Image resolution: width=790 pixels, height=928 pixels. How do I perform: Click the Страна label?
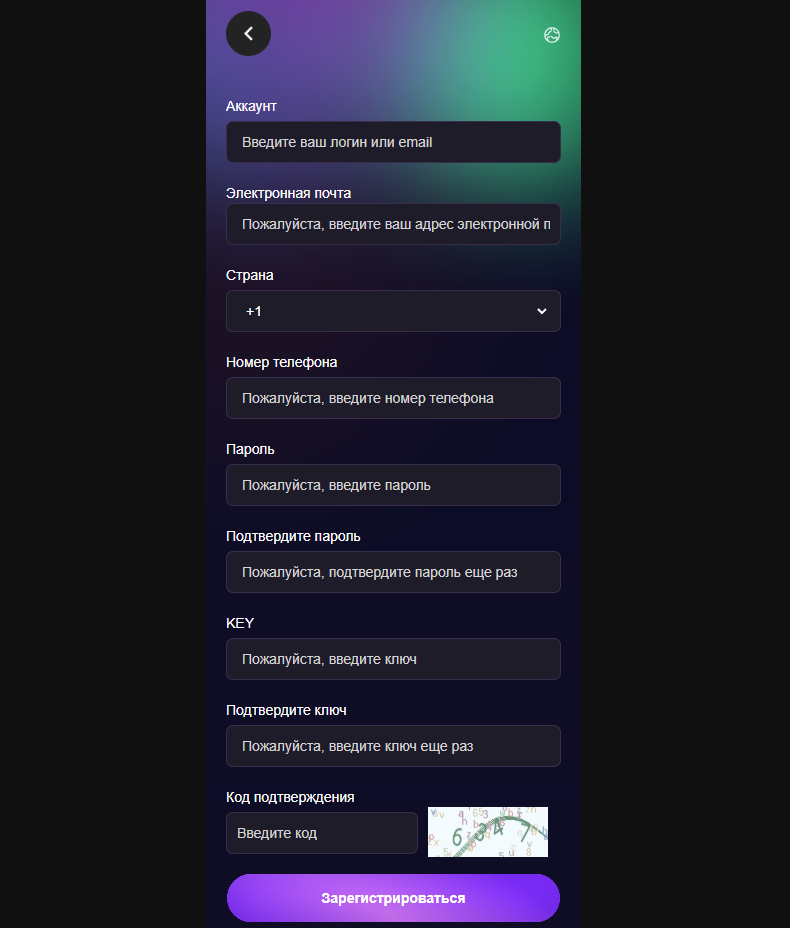tap(249, 275)
